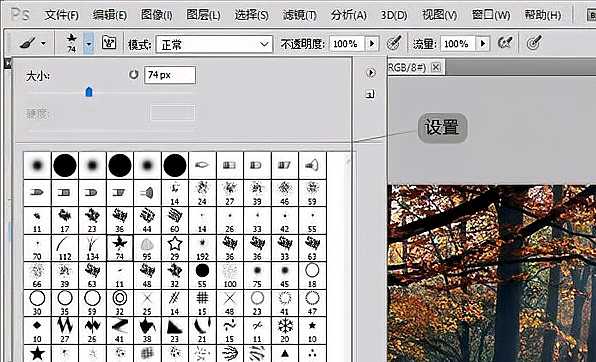Select the first soft round brush

click(x=37, y=165)
